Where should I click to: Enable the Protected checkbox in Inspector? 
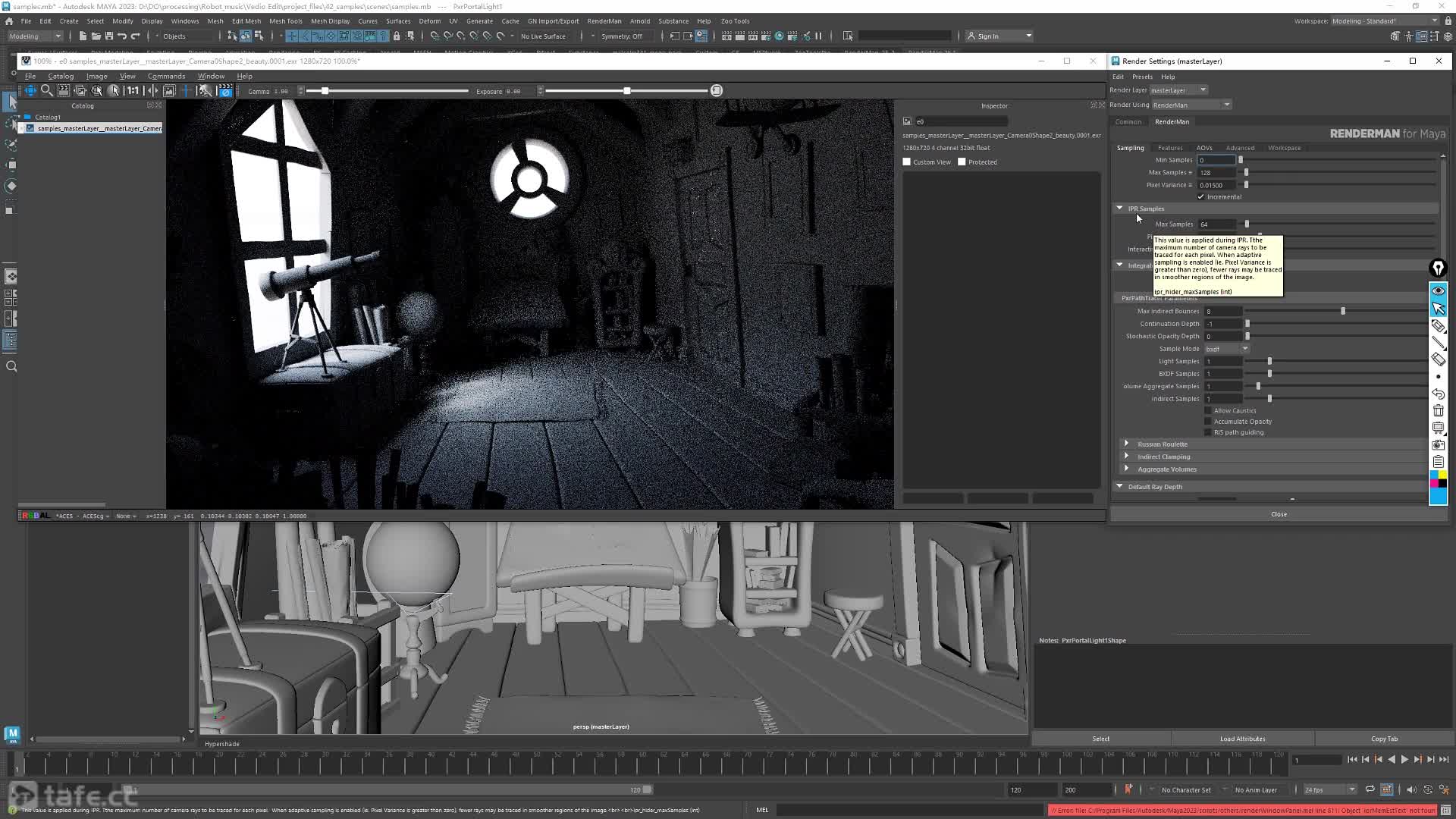pyautogui.click(x=962, y=162)
